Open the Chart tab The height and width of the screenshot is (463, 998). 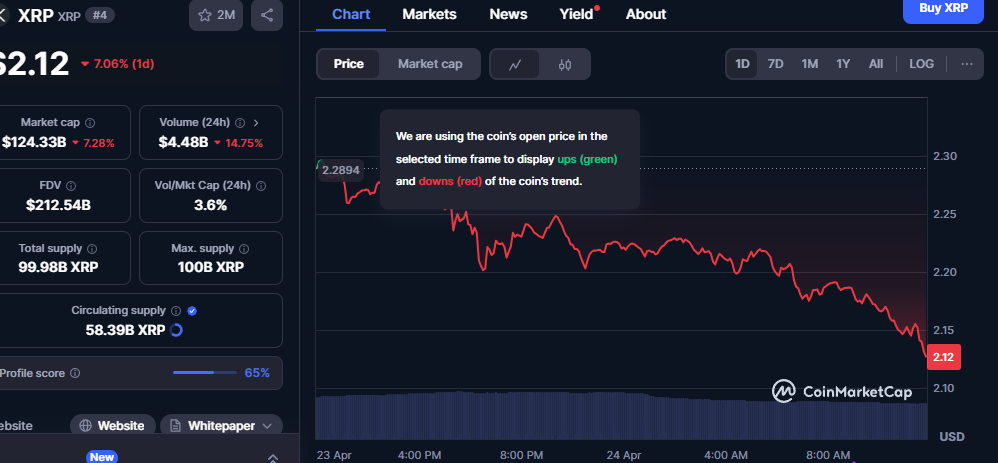pos(351,14)
